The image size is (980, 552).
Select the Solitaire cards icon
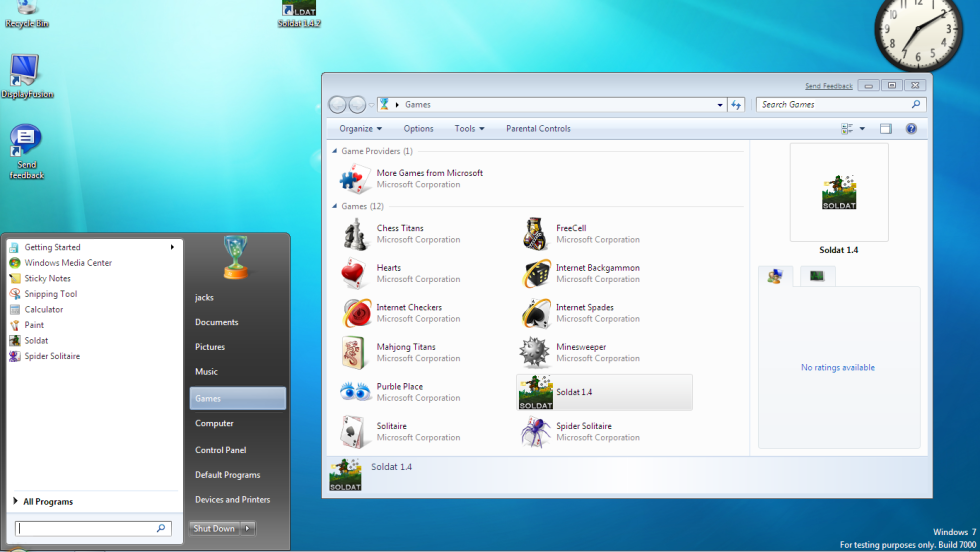coord(354,431)
